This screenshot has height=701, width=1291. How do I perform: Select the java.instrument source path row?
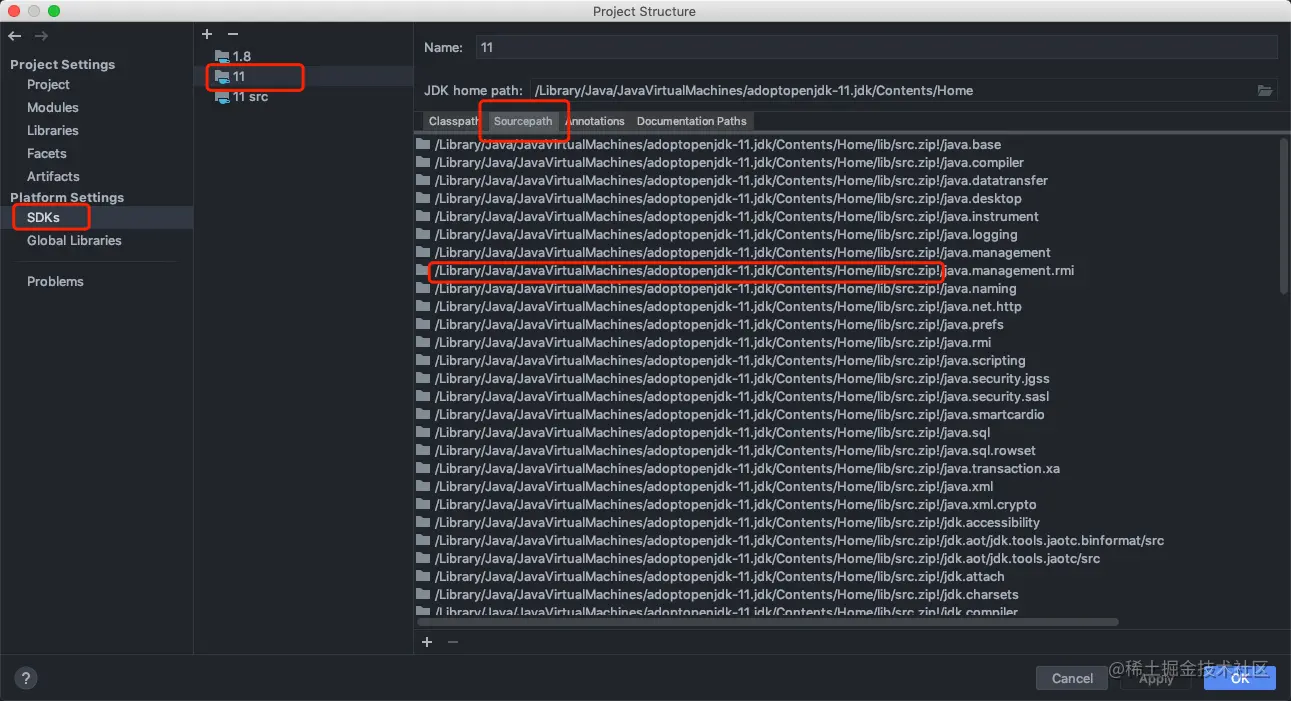point(846,216)
